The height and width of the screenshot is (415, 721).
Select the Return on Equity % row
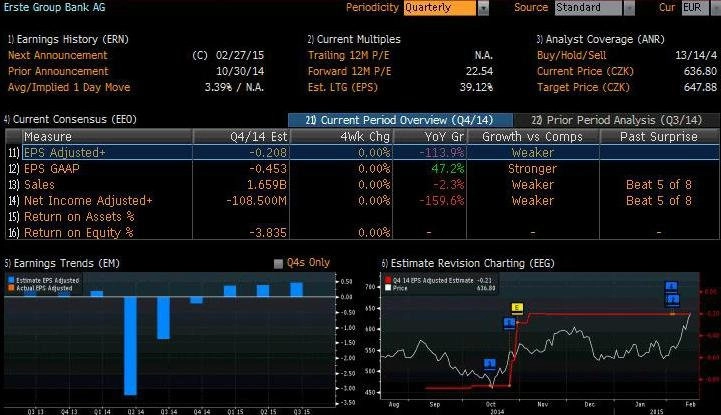click(x=363, y=233)
